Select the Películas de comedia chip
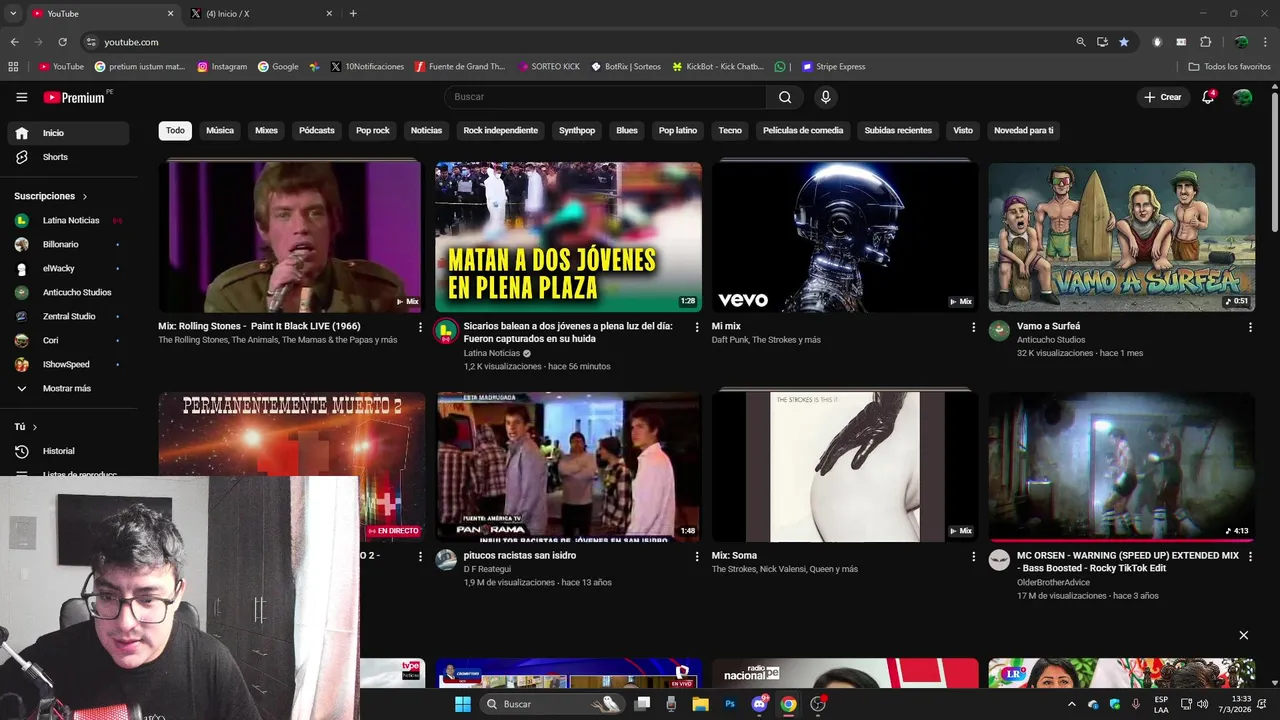This screenshot has width=1280, height=720. pyautogui.click(x=803, y=130)
